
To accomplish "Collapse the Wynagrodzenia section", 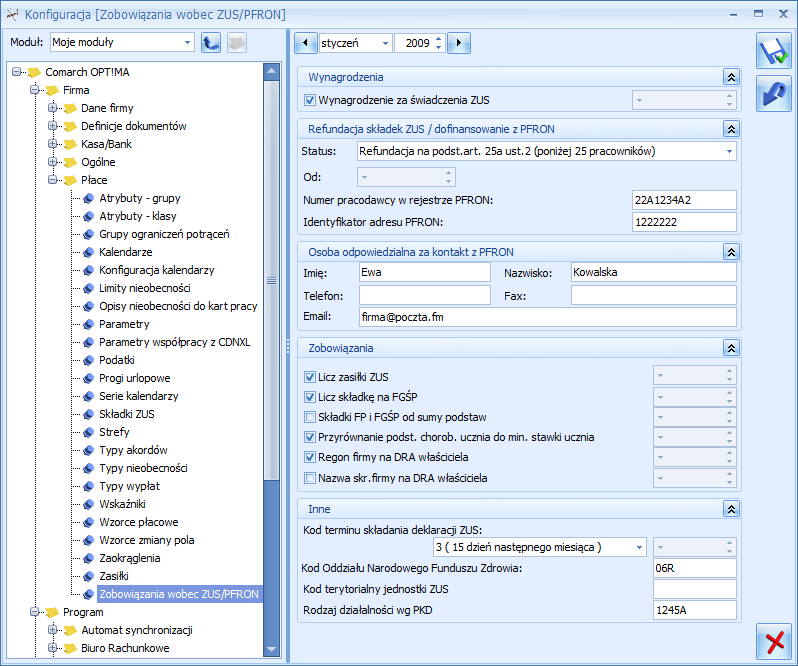I will (731, 77).
